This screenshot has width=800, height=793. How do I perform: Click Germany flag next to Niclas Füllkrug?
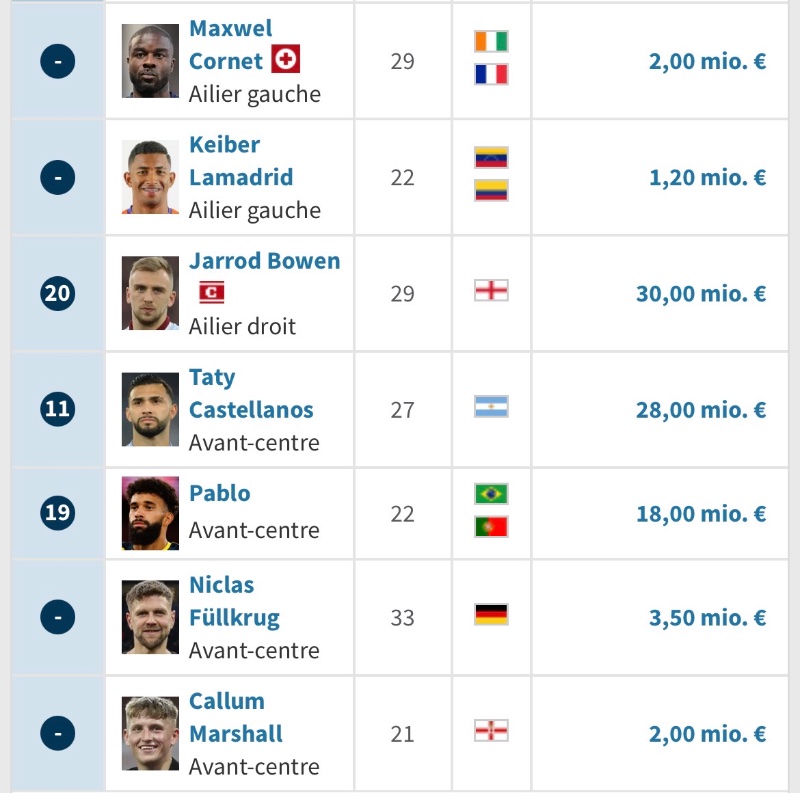point(491,614)
